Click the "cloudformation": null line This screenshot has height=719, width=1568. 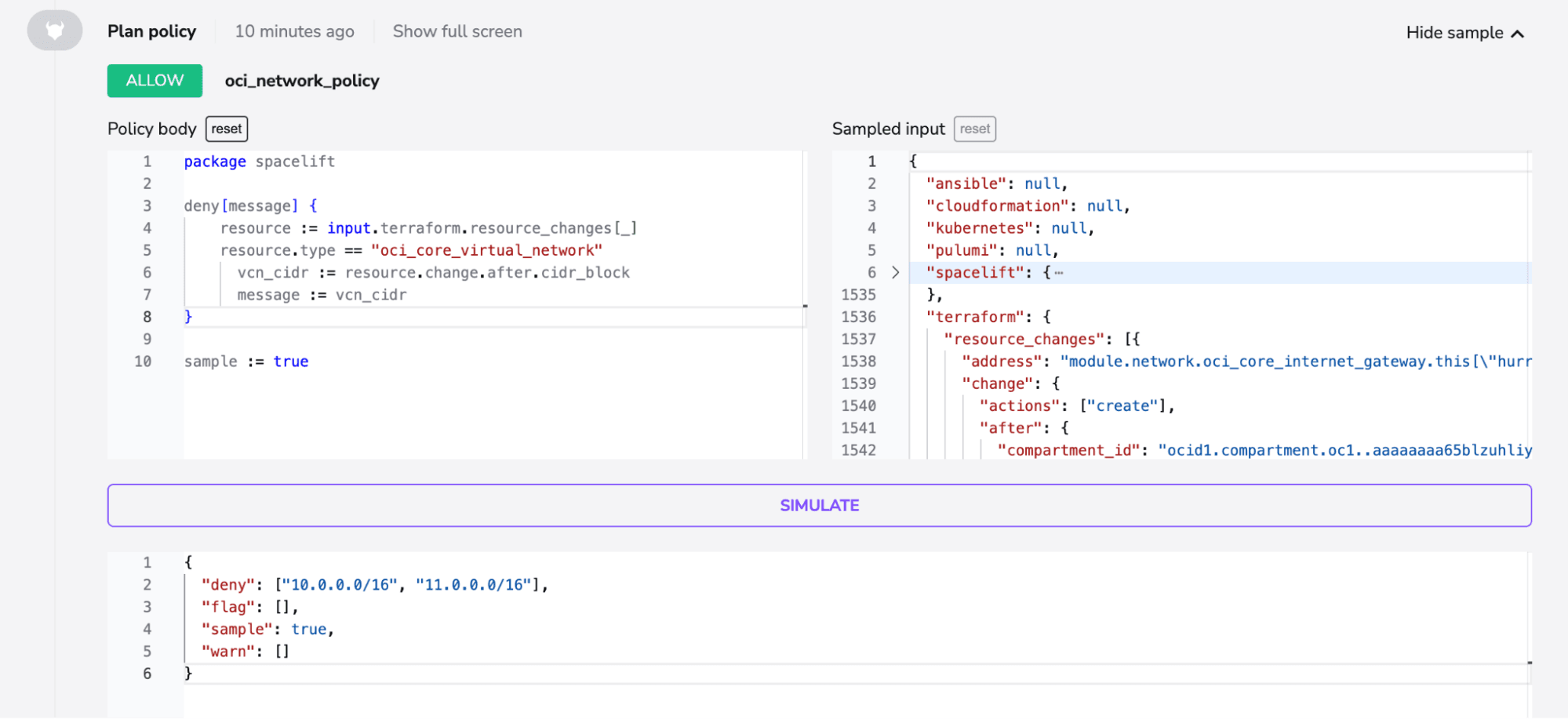coord(1028,205)
